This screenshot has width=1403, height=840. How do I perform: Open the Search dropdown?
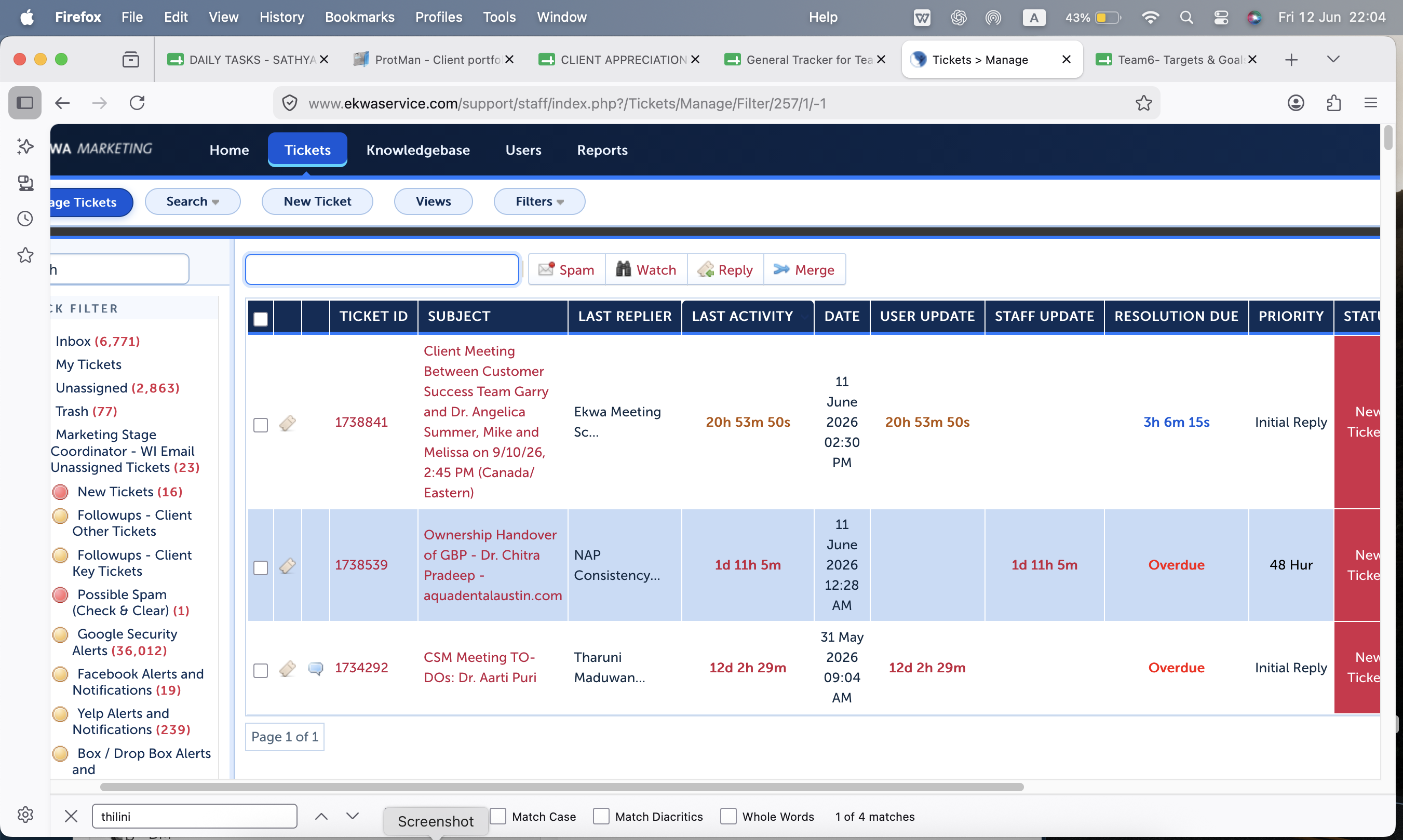tap(193, 201)
